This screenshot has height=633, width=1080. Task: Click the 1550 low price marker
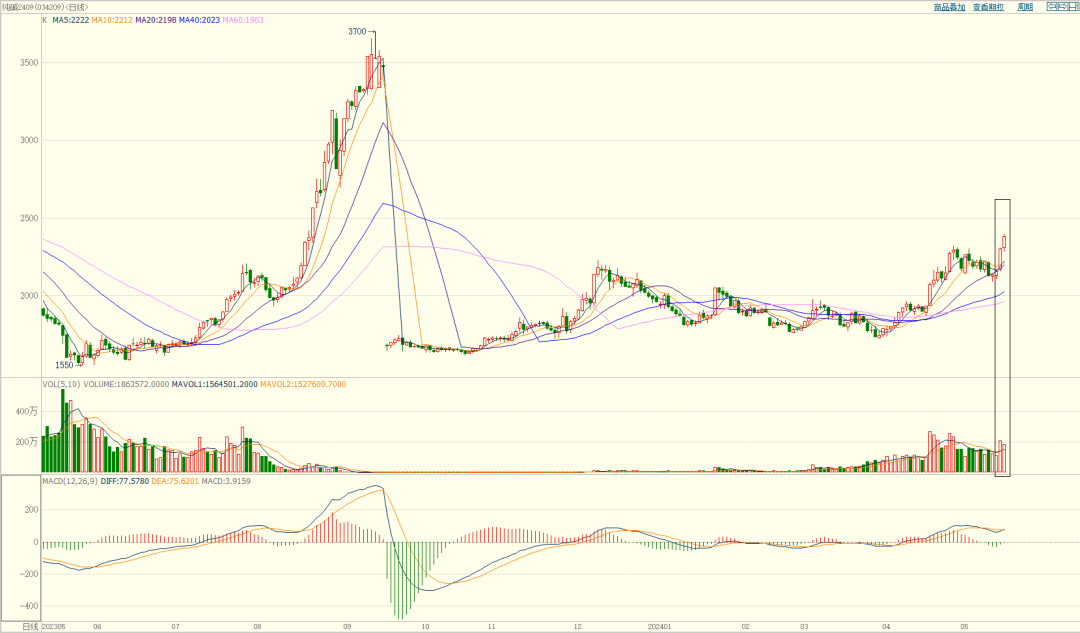tap(64, 366)
